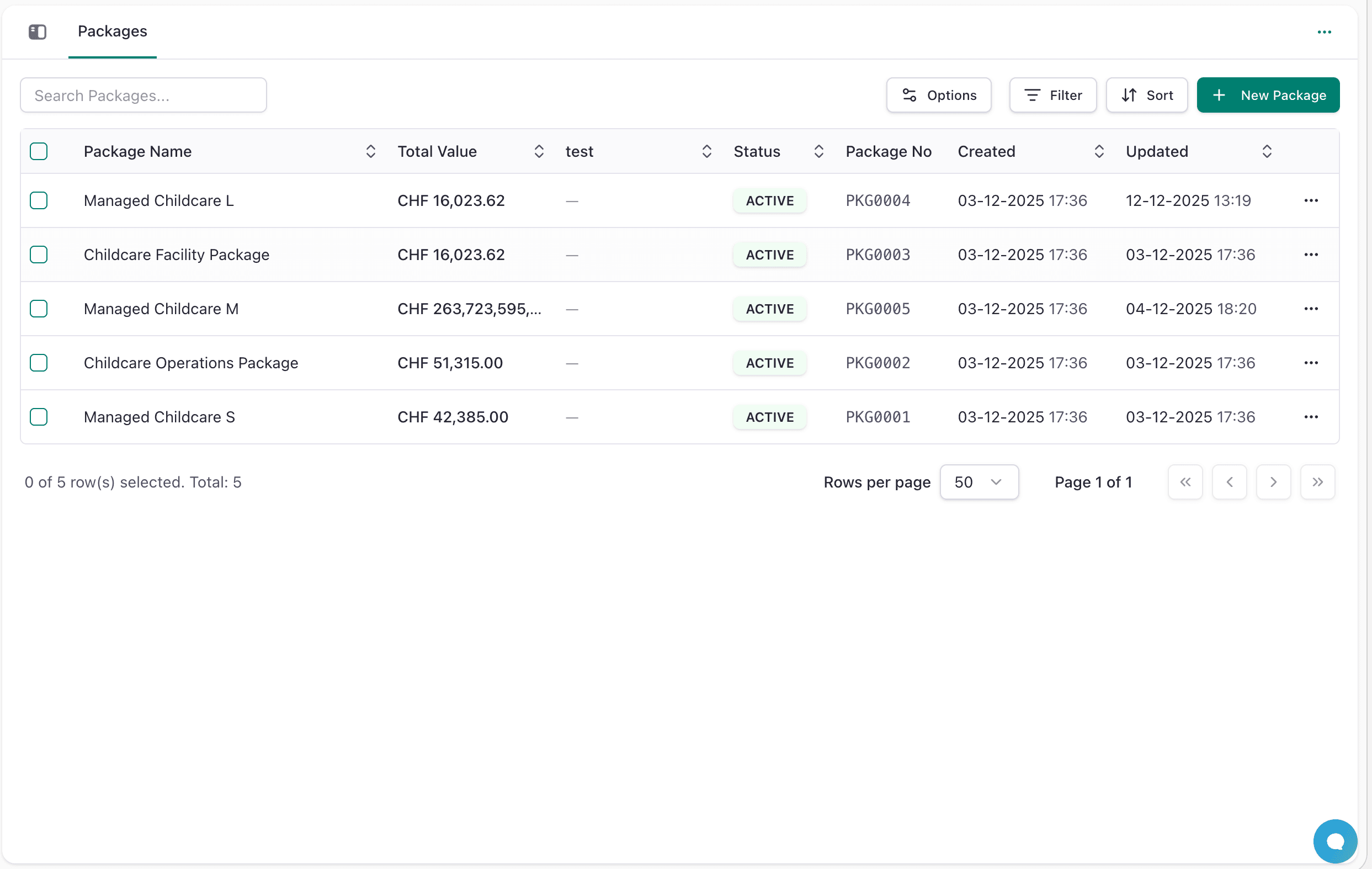Open row actions for Managed Childcare M
This screenshot has height=869, width=1372.
point(1311,309)
